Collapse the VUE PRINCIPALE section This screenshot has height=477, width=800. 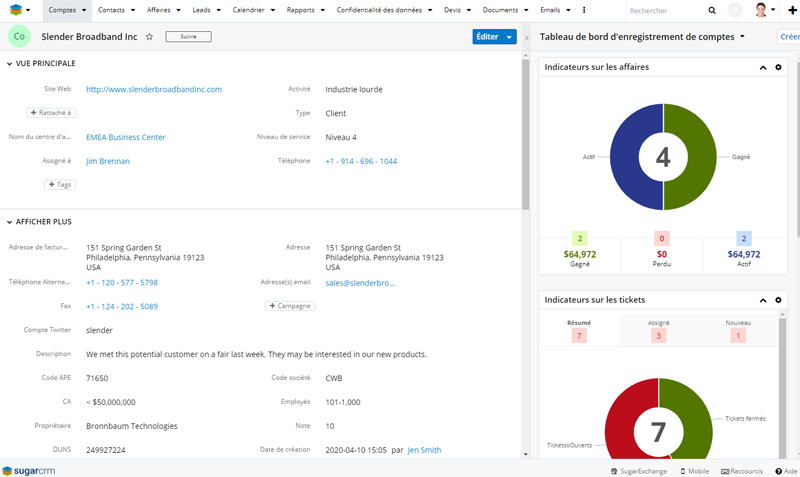click(x=9, y=64)
